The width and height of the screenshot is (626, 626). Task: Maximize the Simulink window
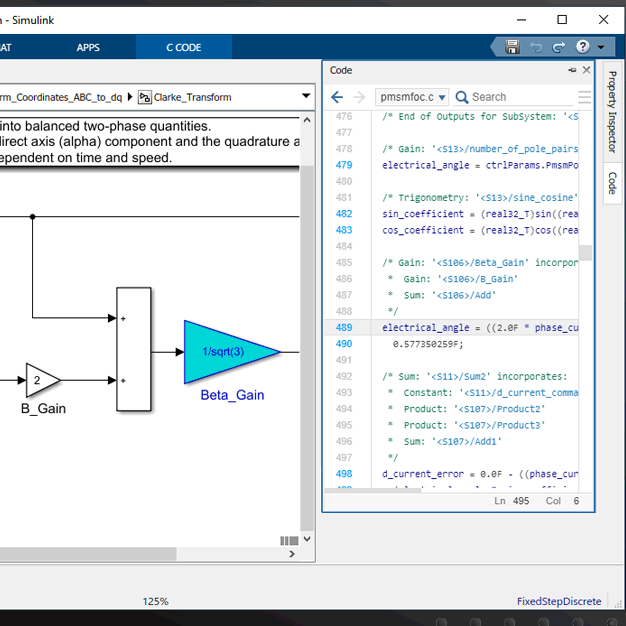tap(562, 20)
